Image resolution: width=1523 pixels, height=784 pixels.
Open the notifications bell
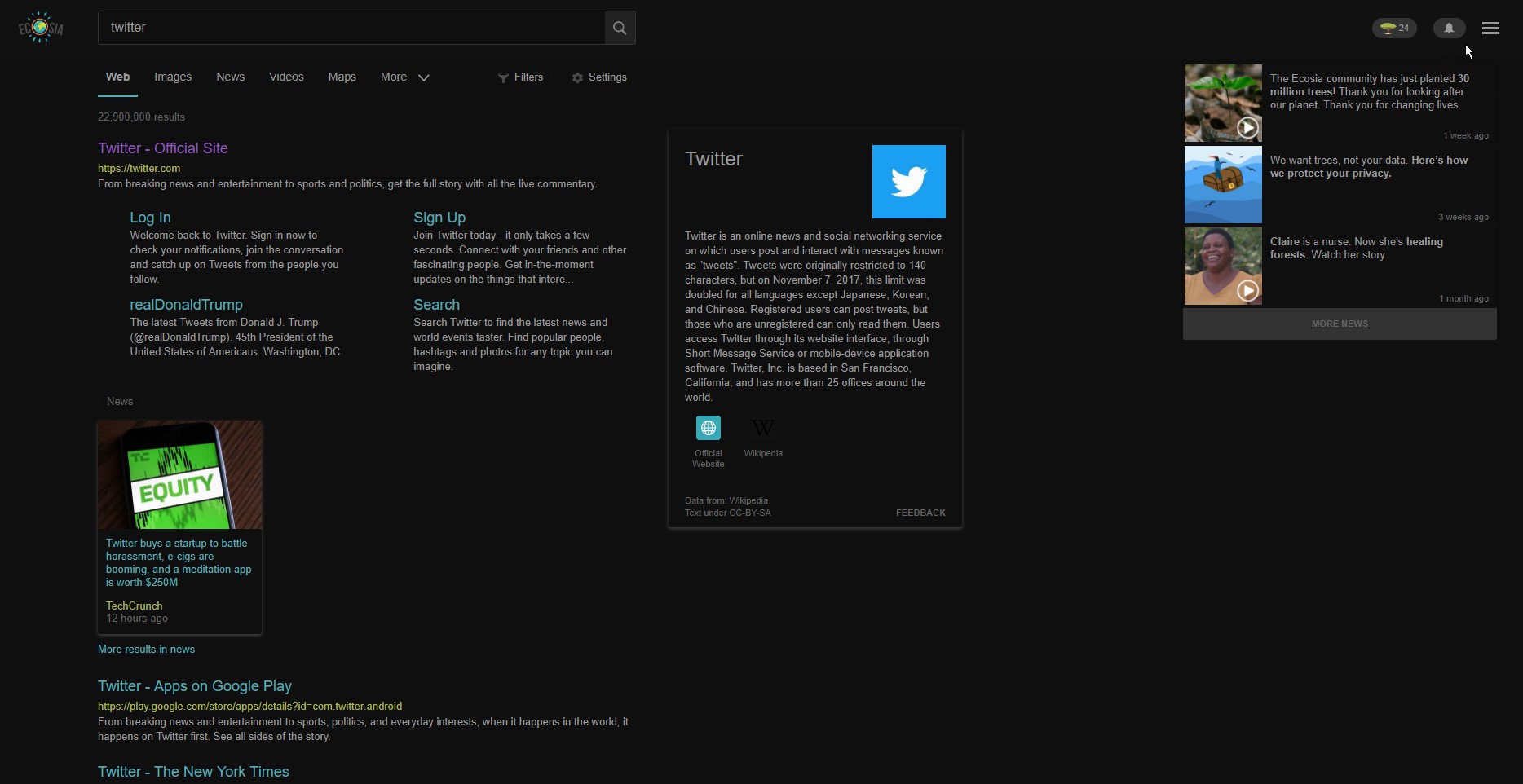pos(1448,27)
